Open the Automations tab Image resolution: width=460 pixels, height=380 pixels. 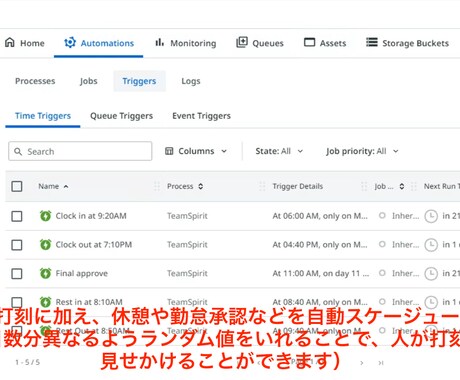pyautogui.click(x=99, y=43)
